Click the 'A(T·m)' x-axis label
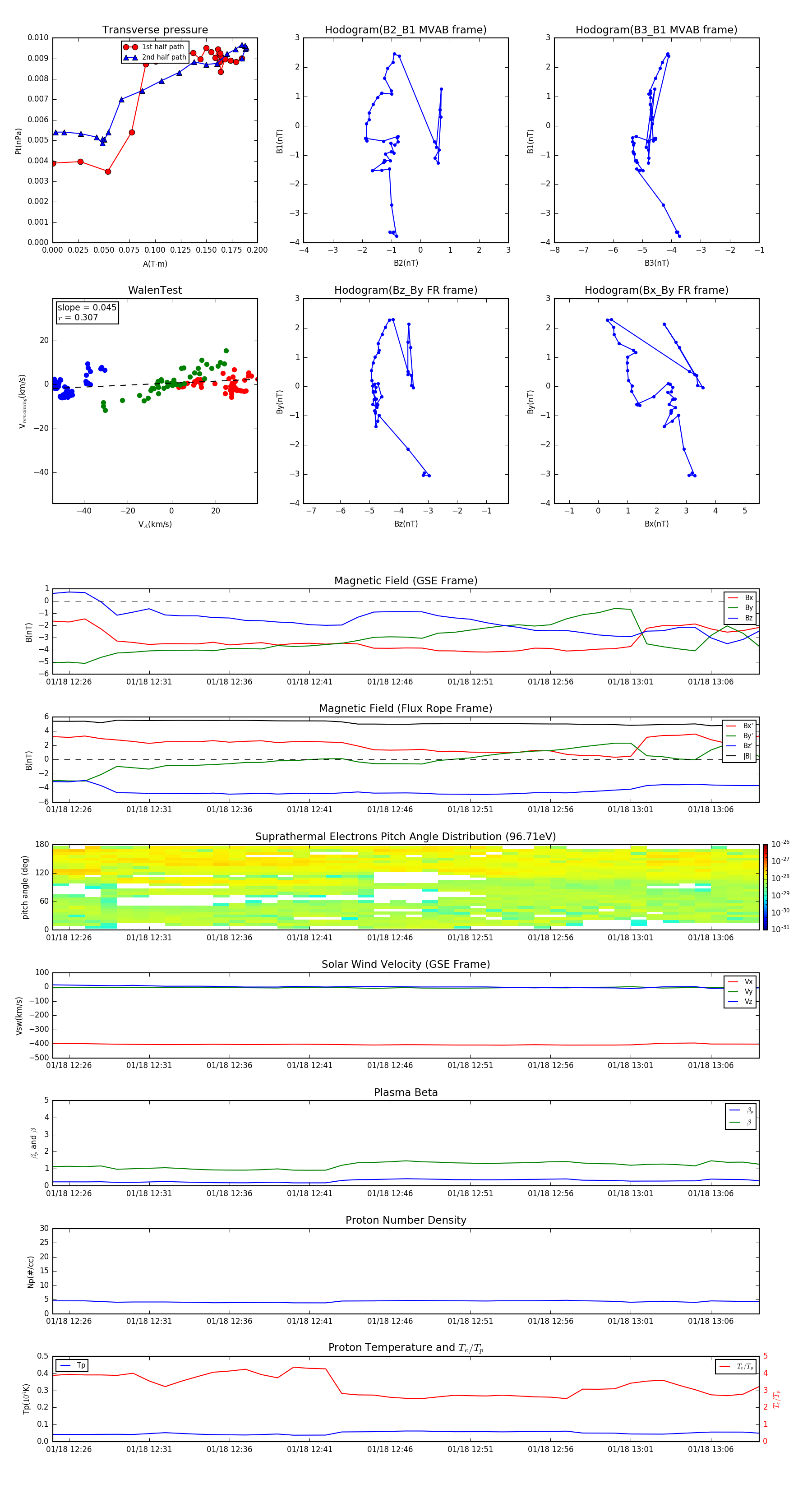The width and height of the screenshot is (812, 1489). 155,264
